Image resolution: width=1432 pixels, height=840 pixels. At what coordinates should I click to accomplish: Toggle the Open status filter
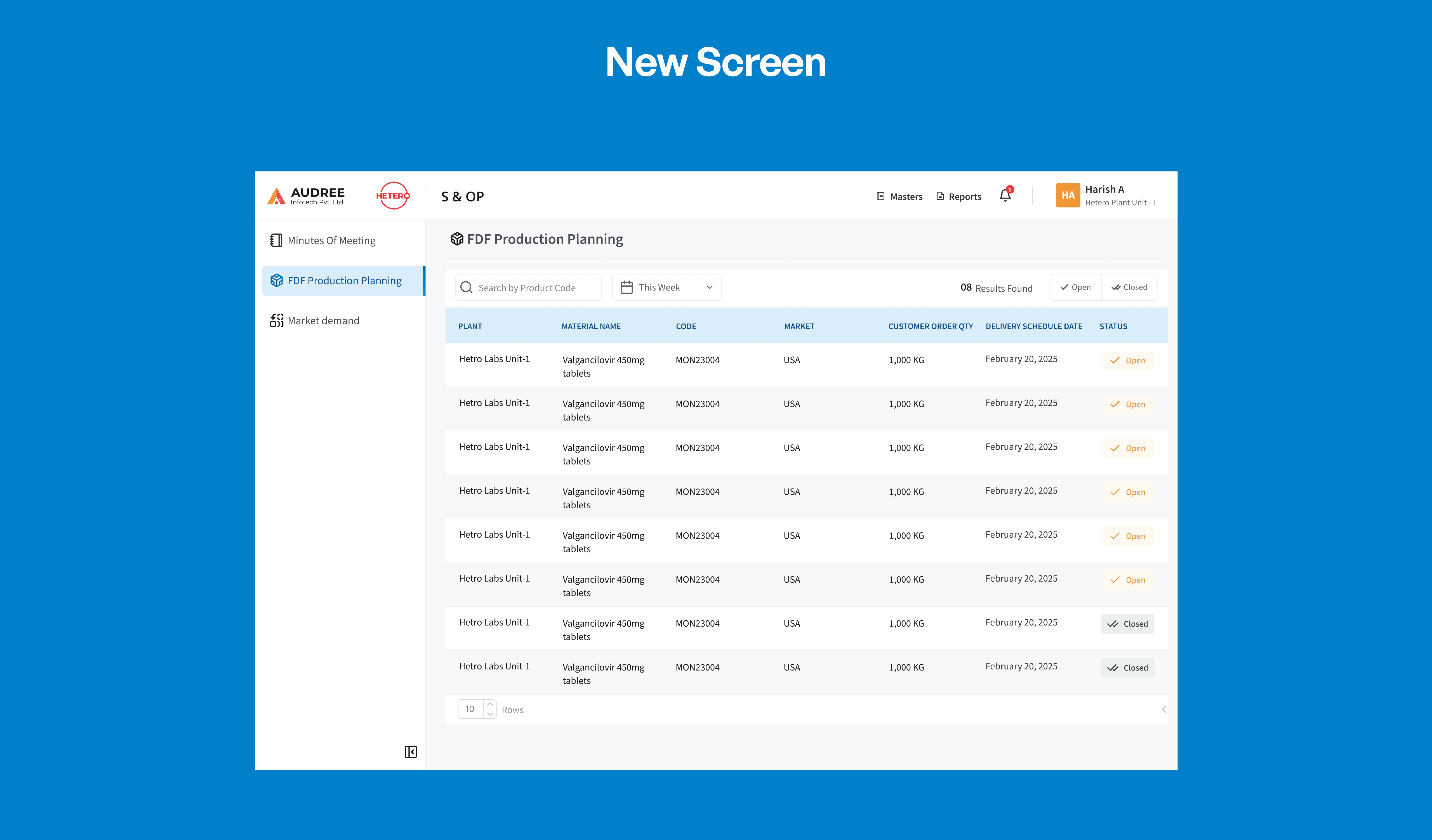coord(1075,287)
